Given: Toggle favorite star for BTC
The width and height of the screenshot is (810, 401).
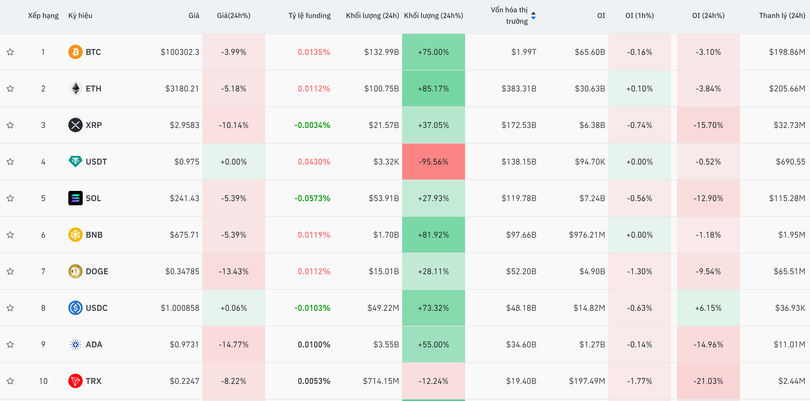Looking at the screenshot, I should pos(11,52).
